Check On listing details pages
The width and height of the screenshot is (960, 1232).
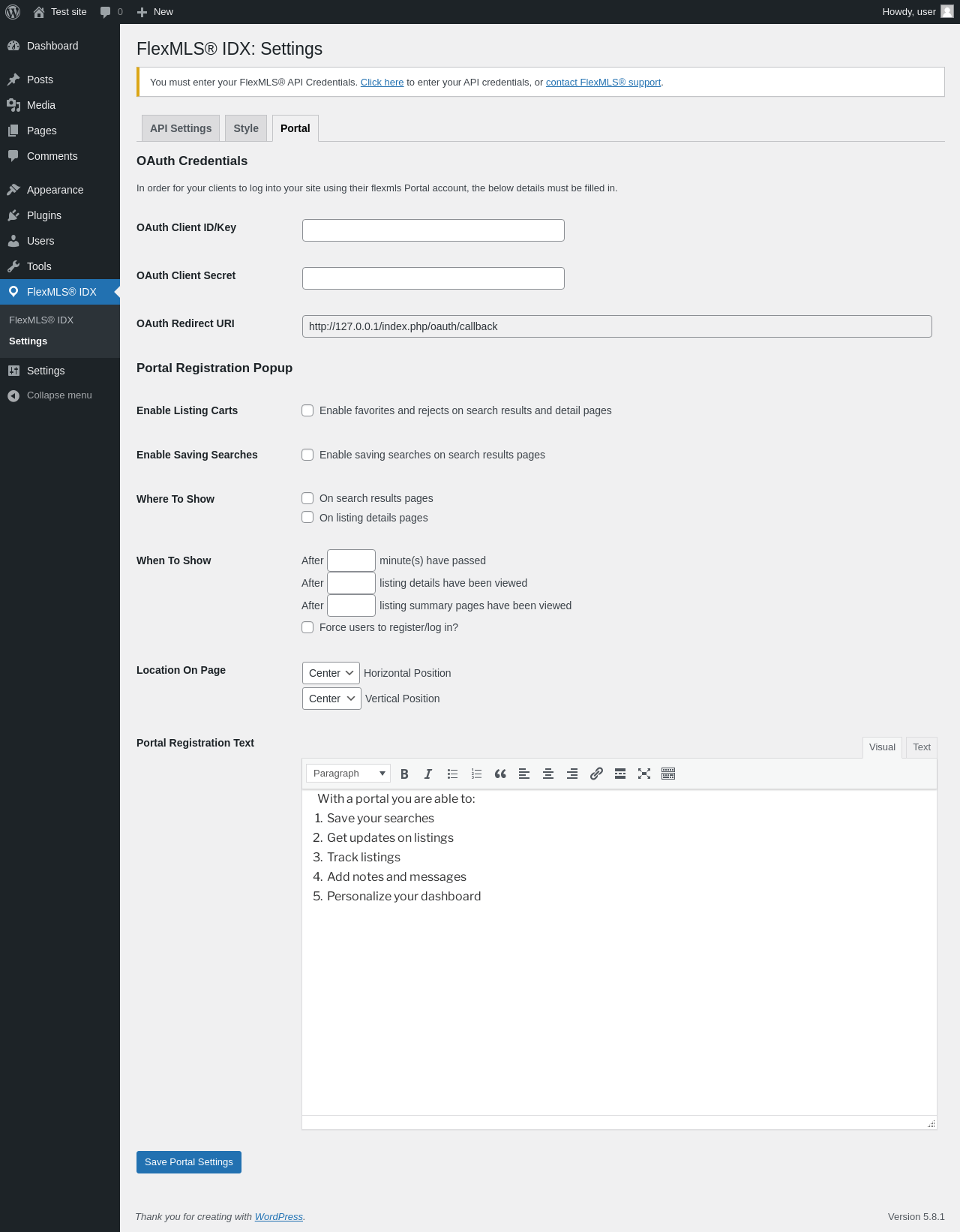coord(307,517)
